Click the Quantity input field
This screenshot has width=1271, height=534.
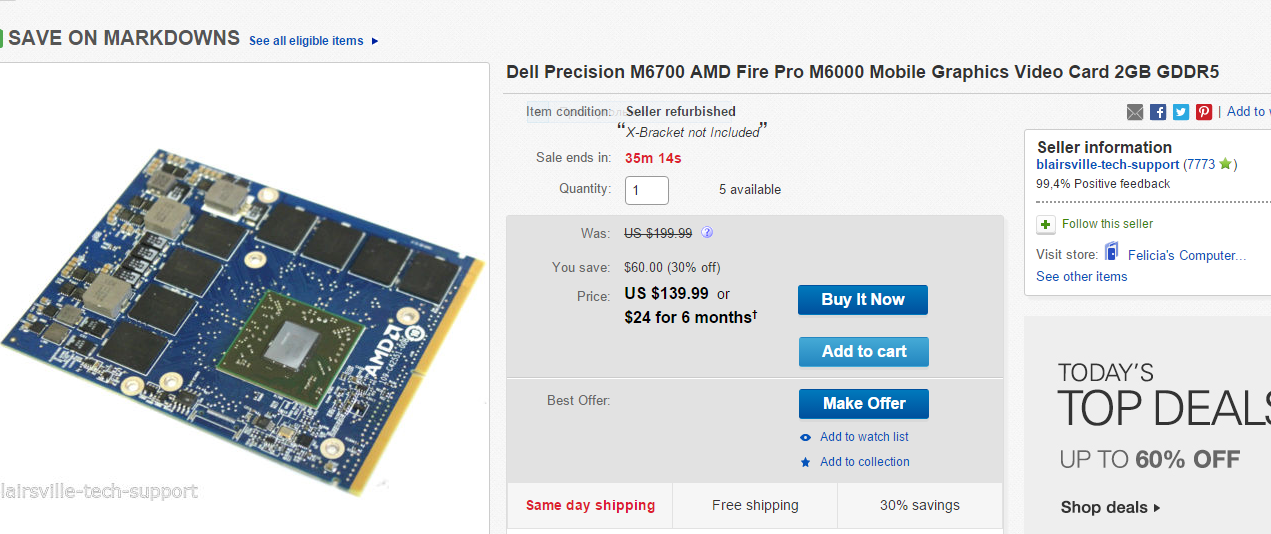click(x=646, y=190)
